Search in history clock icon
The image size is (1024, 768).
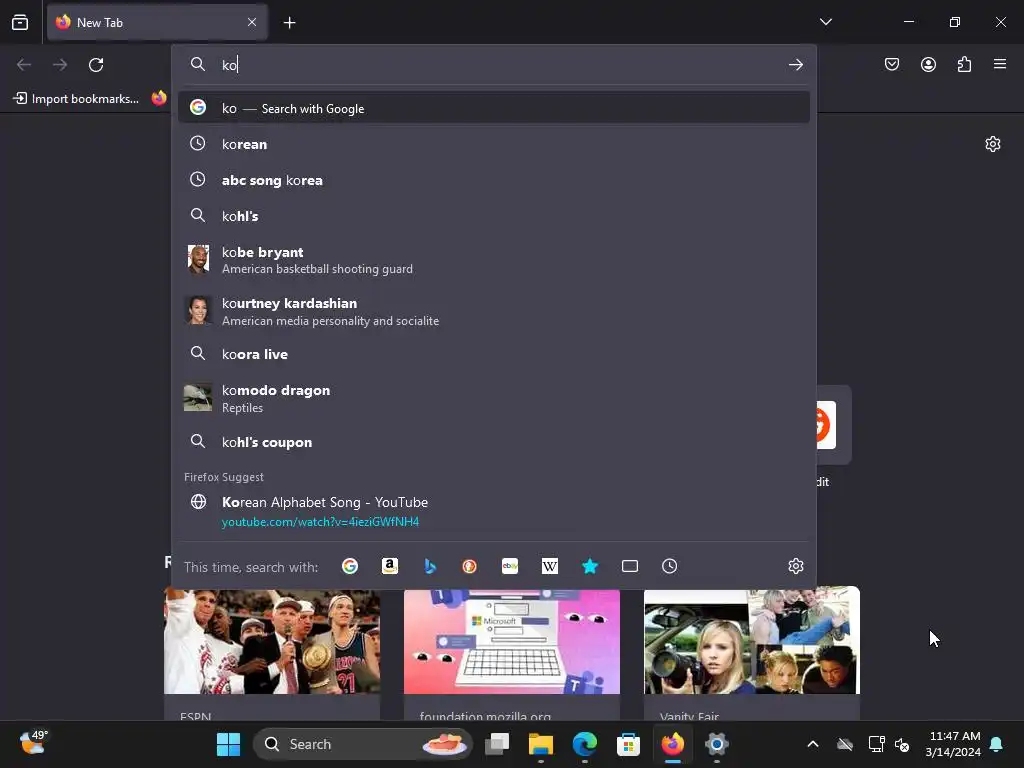[x=669, y=566]
